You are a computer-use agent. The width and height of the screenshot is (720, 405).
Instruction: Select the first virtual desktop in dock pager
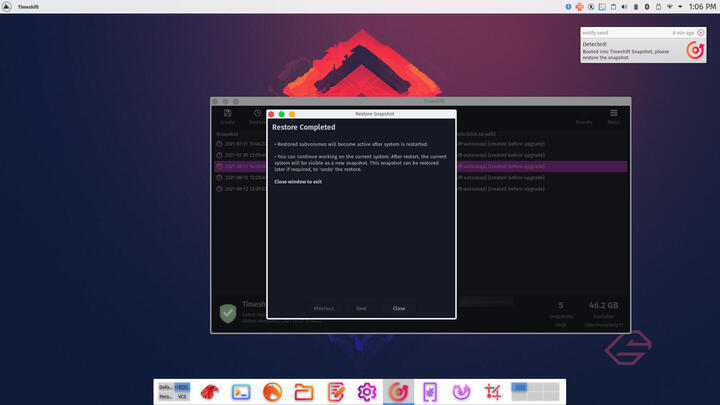[519, 387]
